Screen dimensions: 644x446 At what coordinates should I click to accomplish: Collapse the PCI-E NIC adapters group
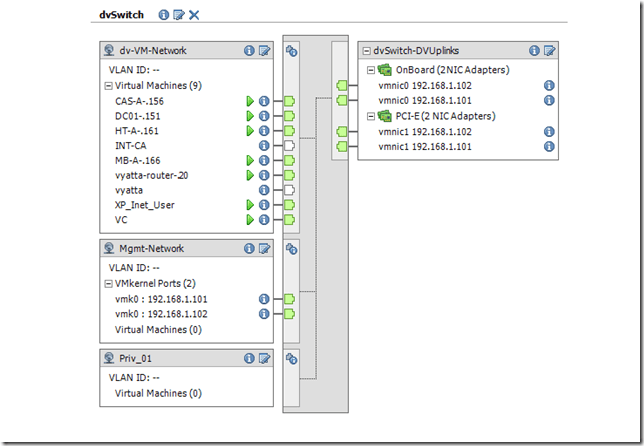(372, 116)
